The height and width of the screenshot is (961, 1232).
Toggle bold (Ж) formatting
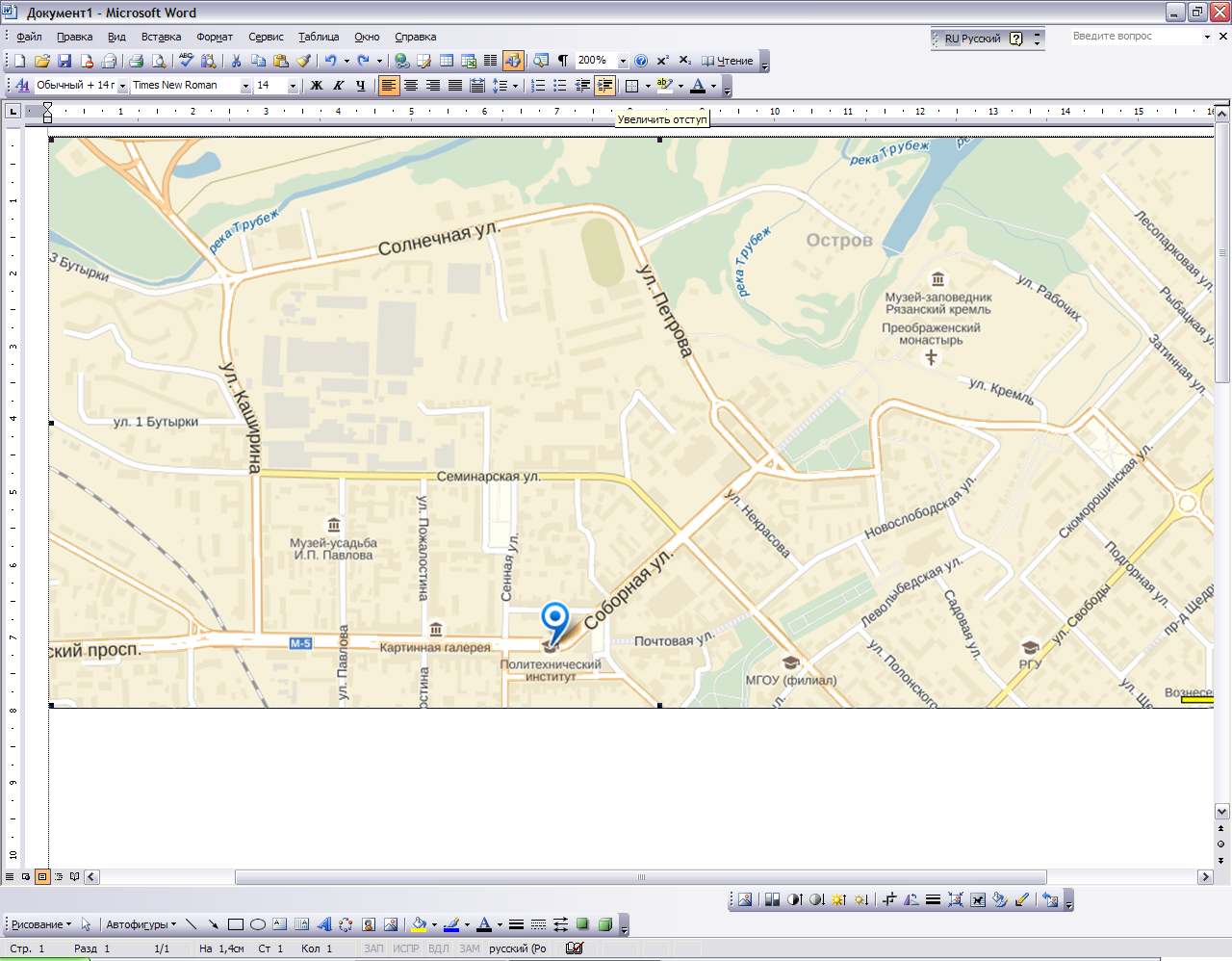point(316,86)
